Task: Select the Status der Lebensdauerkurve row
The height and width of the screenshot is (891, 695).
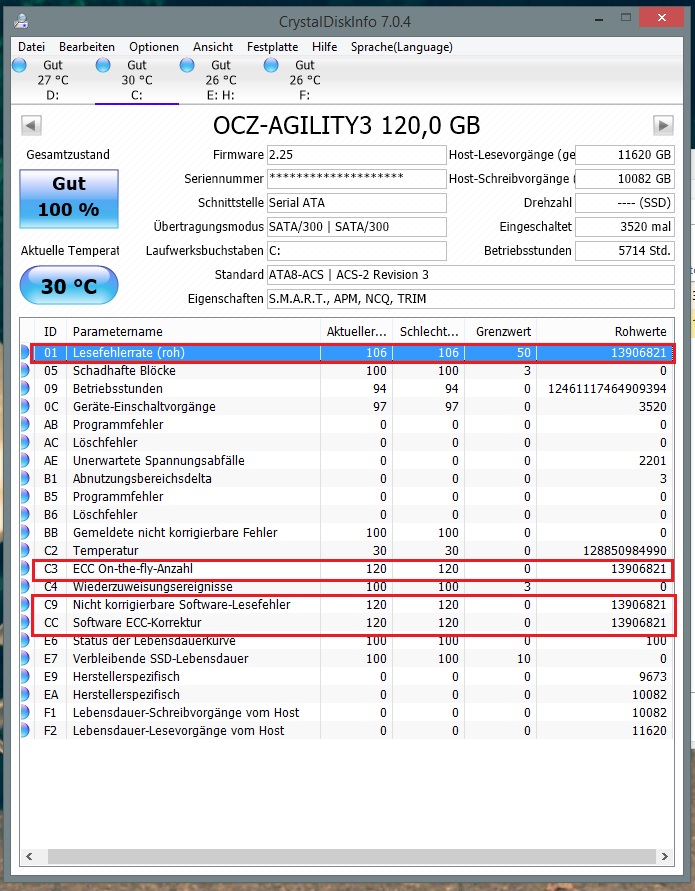Action: 347,640
